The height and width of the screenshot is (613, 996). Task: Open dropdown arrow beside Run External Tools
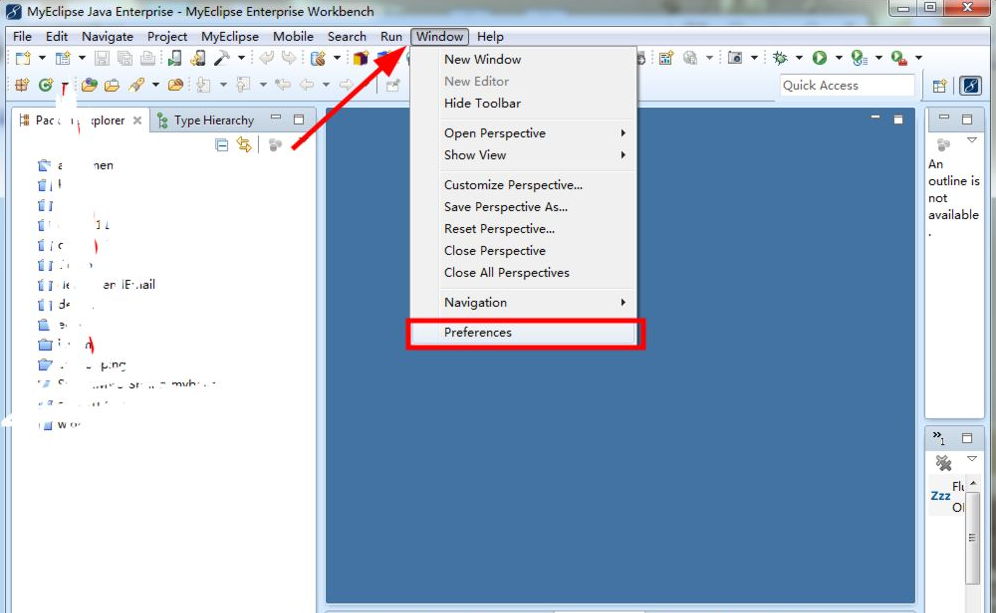tap(919, 58)
